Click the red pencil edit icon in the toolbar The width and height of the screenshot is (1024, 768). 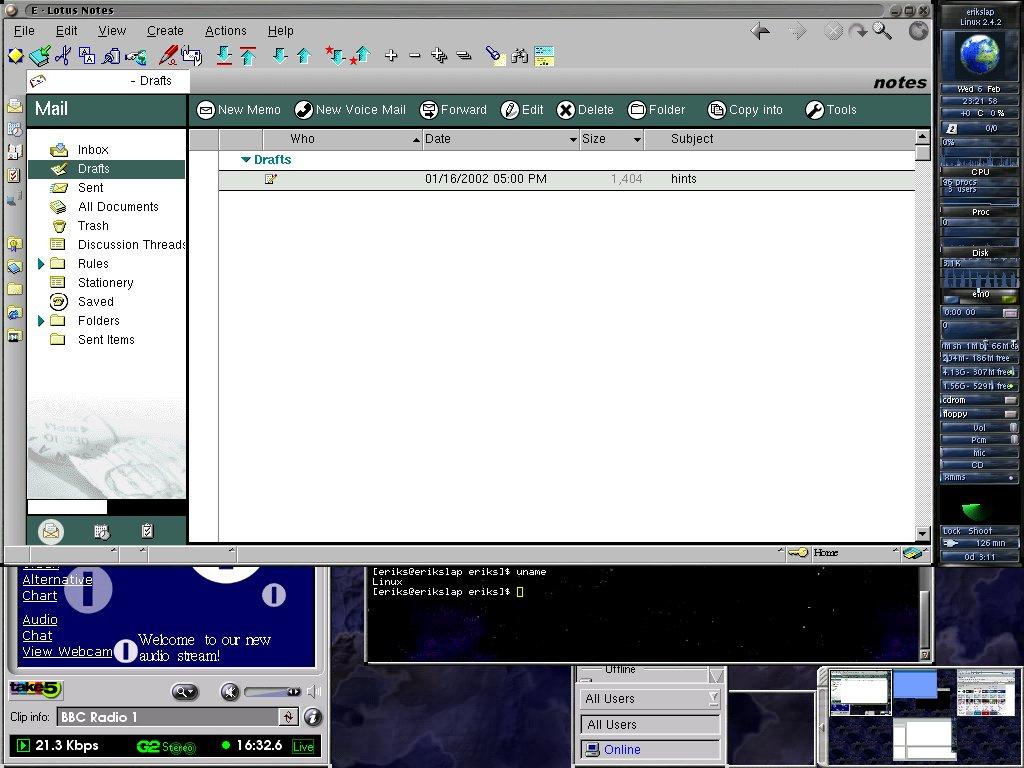click(x=167, y=56)
